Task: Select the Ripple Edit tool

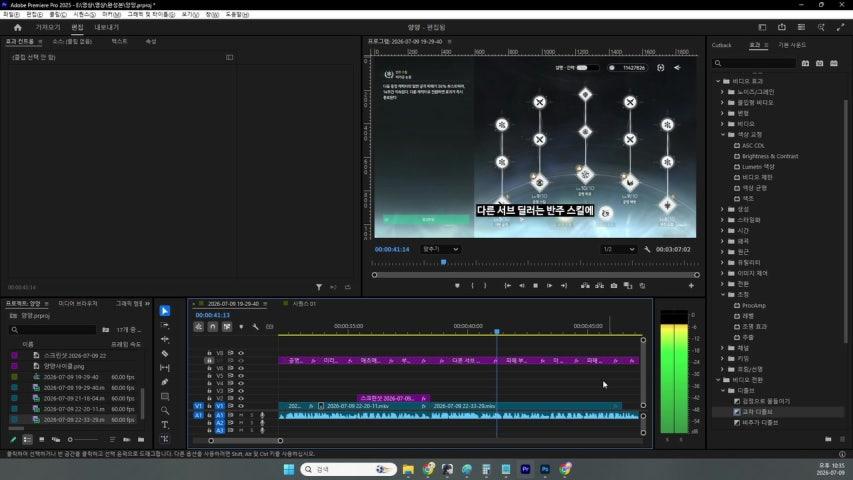Action: pos(165,339)
